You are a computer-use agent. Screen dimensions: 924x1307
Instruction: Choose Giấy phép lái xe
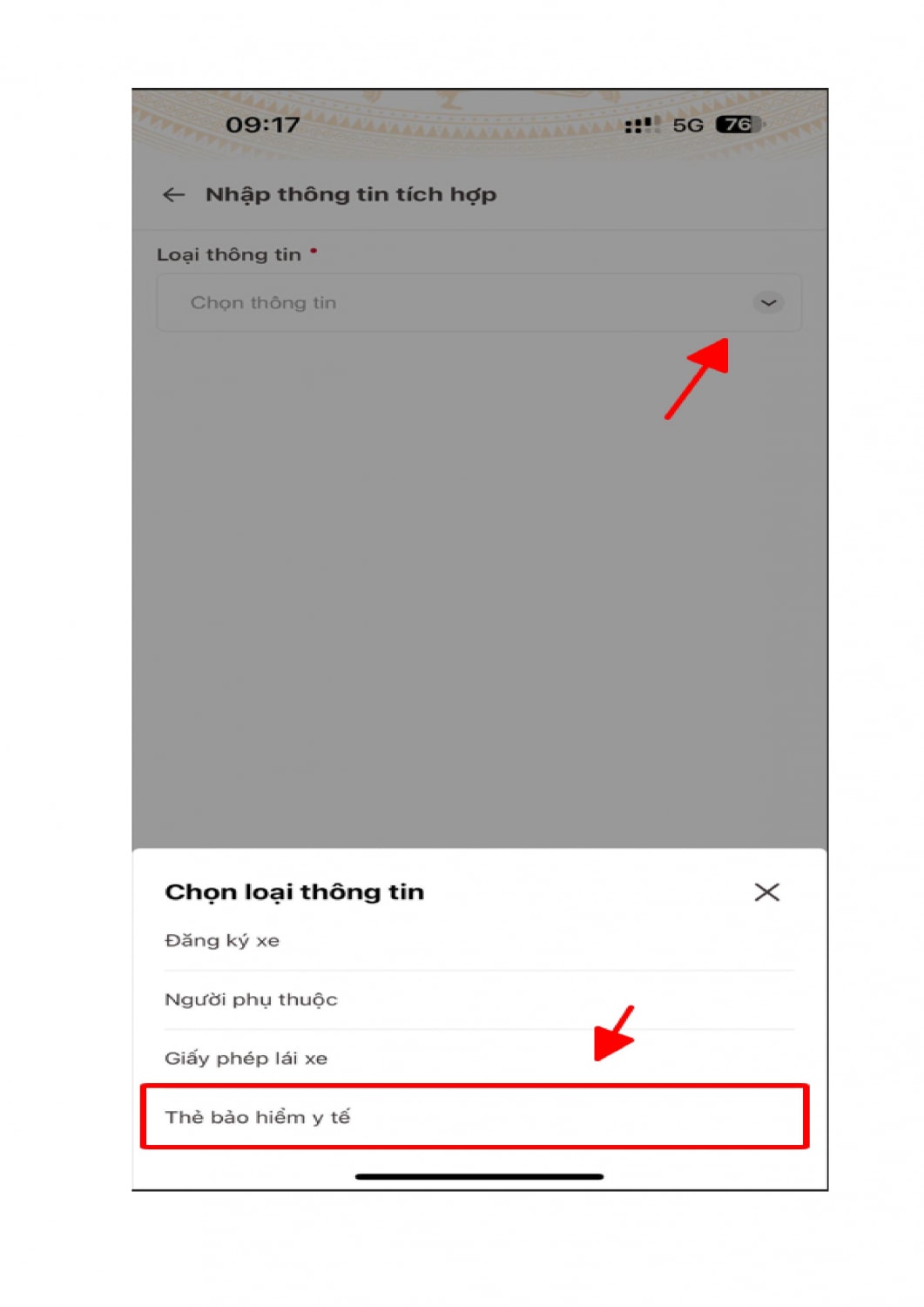click(478, 1058)
